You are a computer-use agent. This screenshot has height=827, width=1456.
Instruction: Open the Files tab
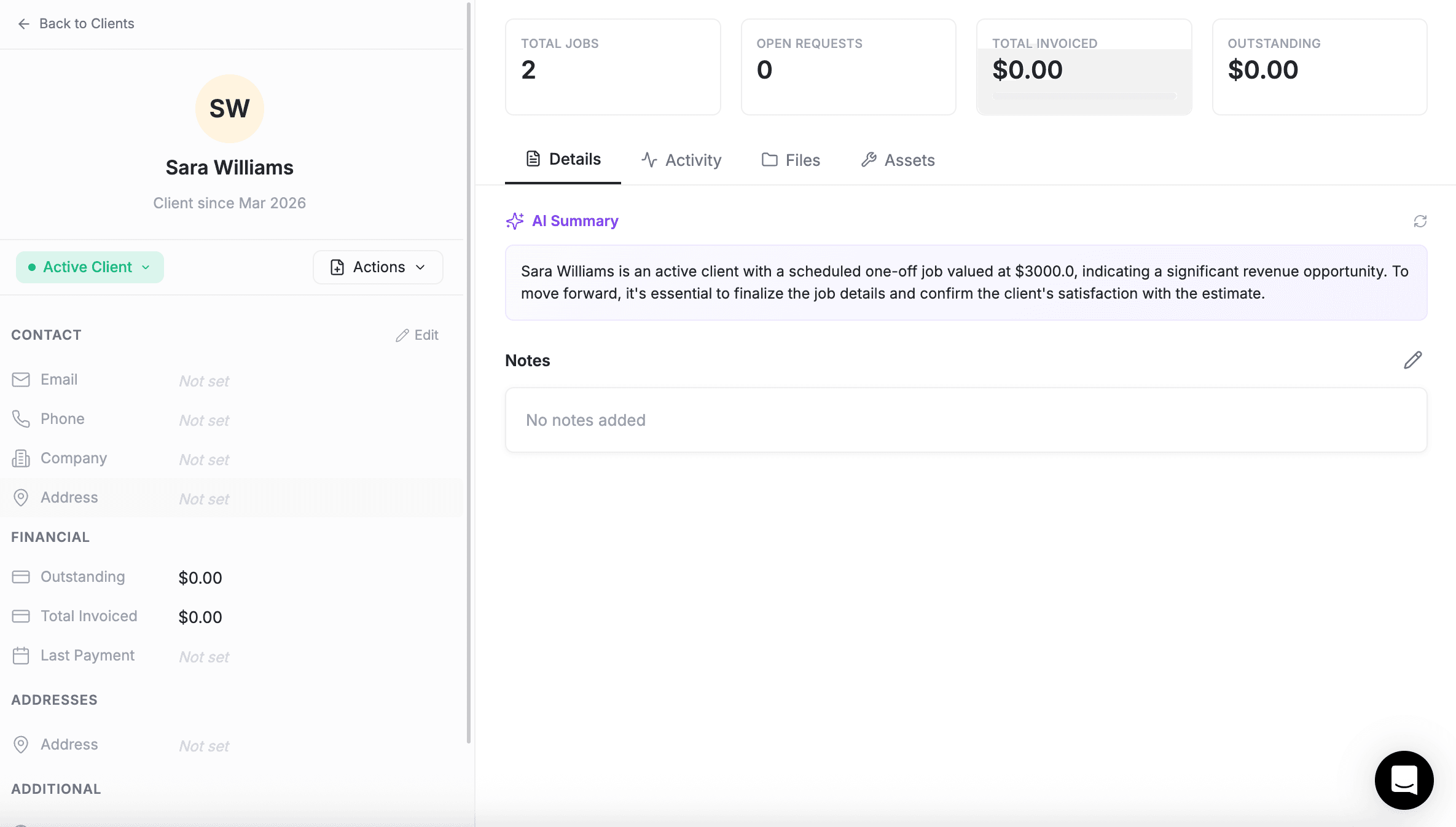[791, 160]
